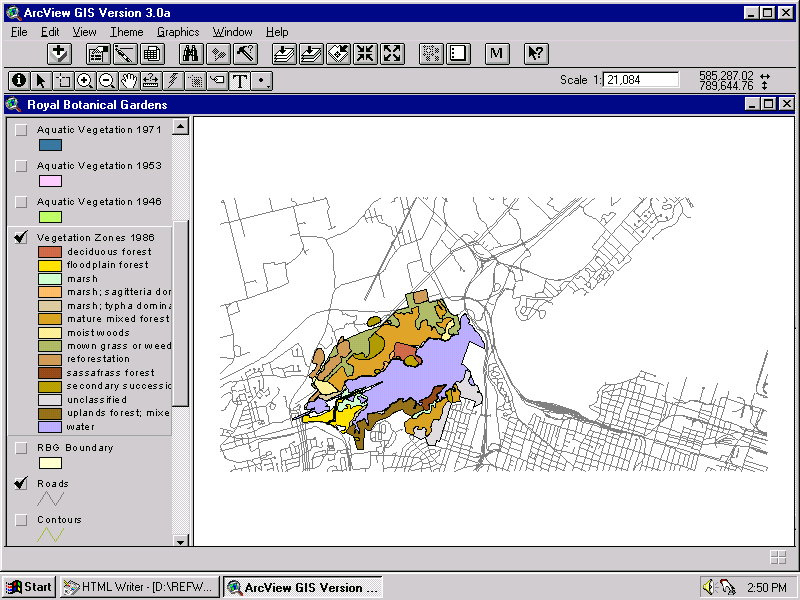Select the Identify tool
This screenshot has height=600, width=800.
coord(19,82)
